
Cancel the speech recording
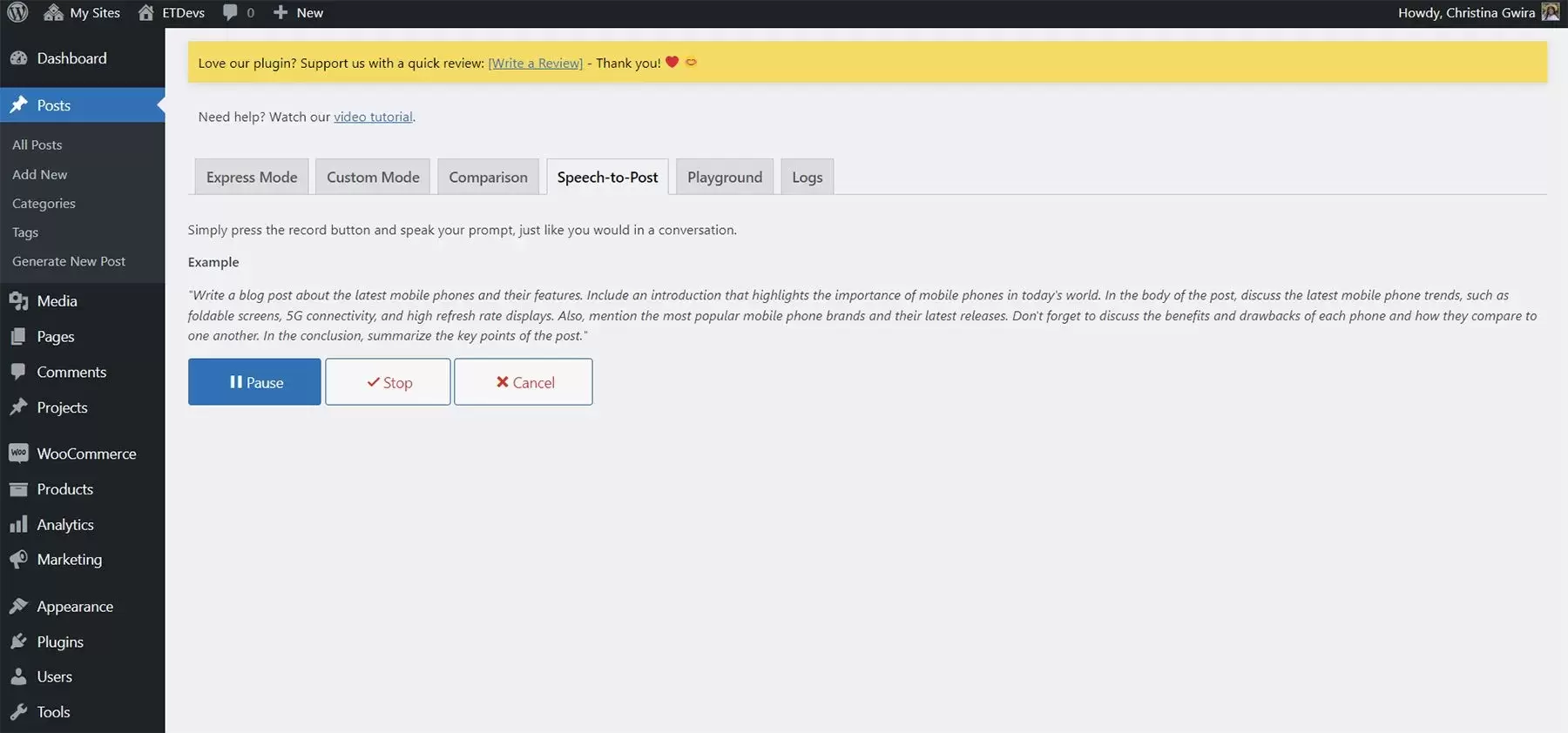point(524,382)
